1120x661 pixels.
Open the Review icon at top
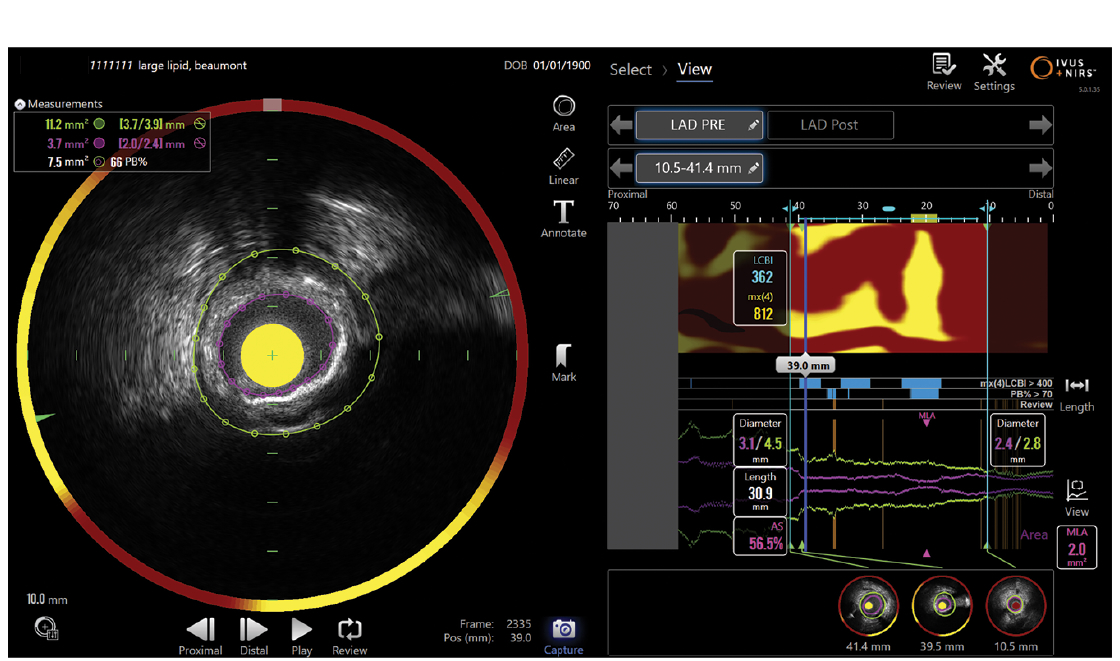[x=944, y=72]
